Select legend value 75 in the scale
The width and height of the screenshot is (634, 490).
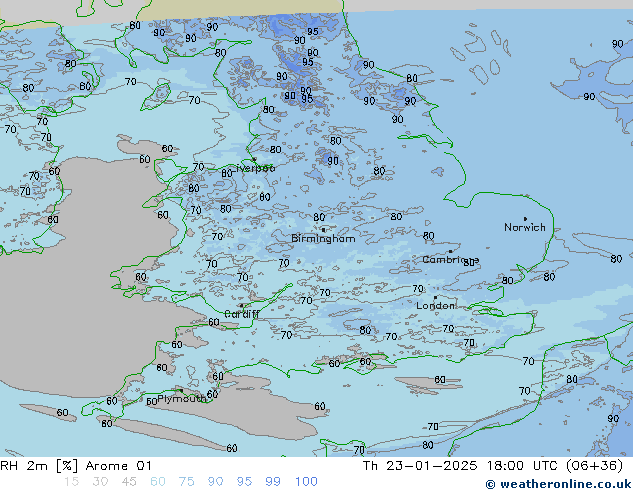point(186,482)
